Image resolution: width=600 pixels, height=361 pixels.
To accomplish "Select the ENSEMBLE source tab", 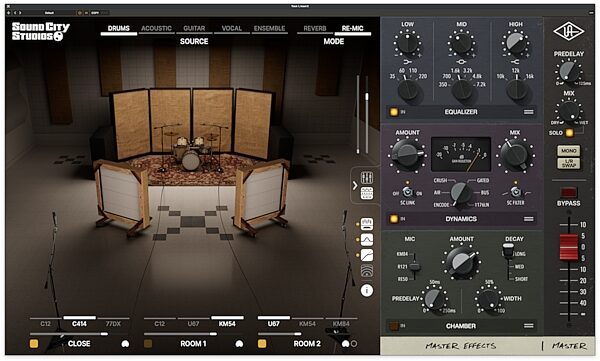I will [269, 28].
